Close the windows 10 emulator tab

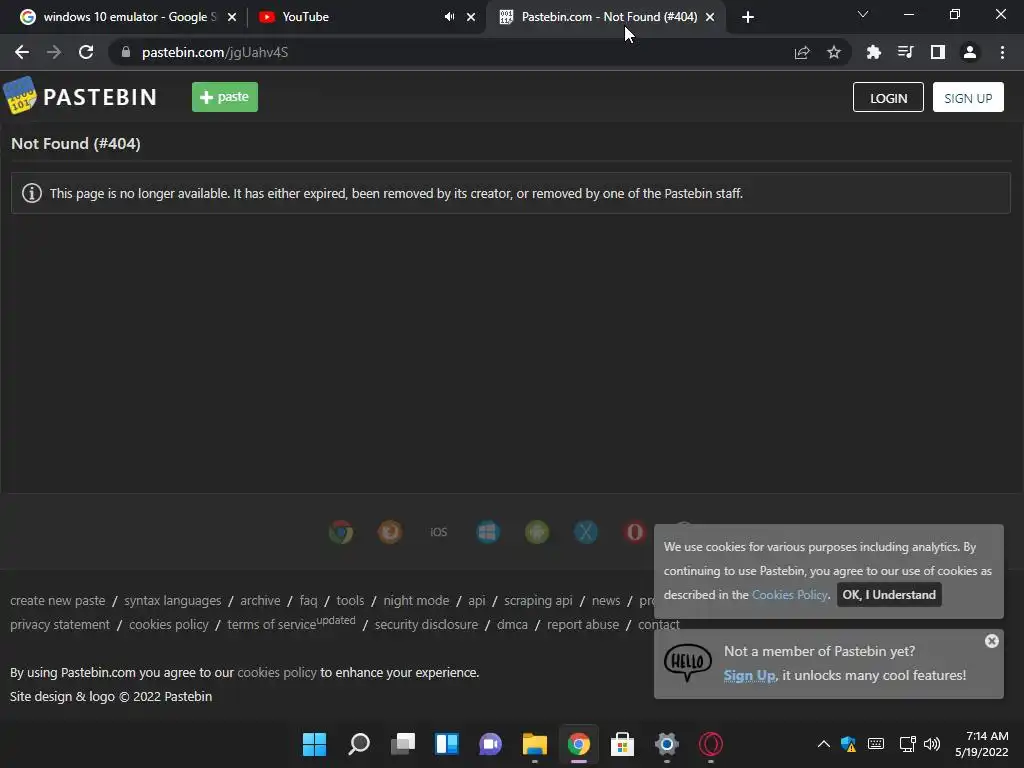[x=232, y=17]
